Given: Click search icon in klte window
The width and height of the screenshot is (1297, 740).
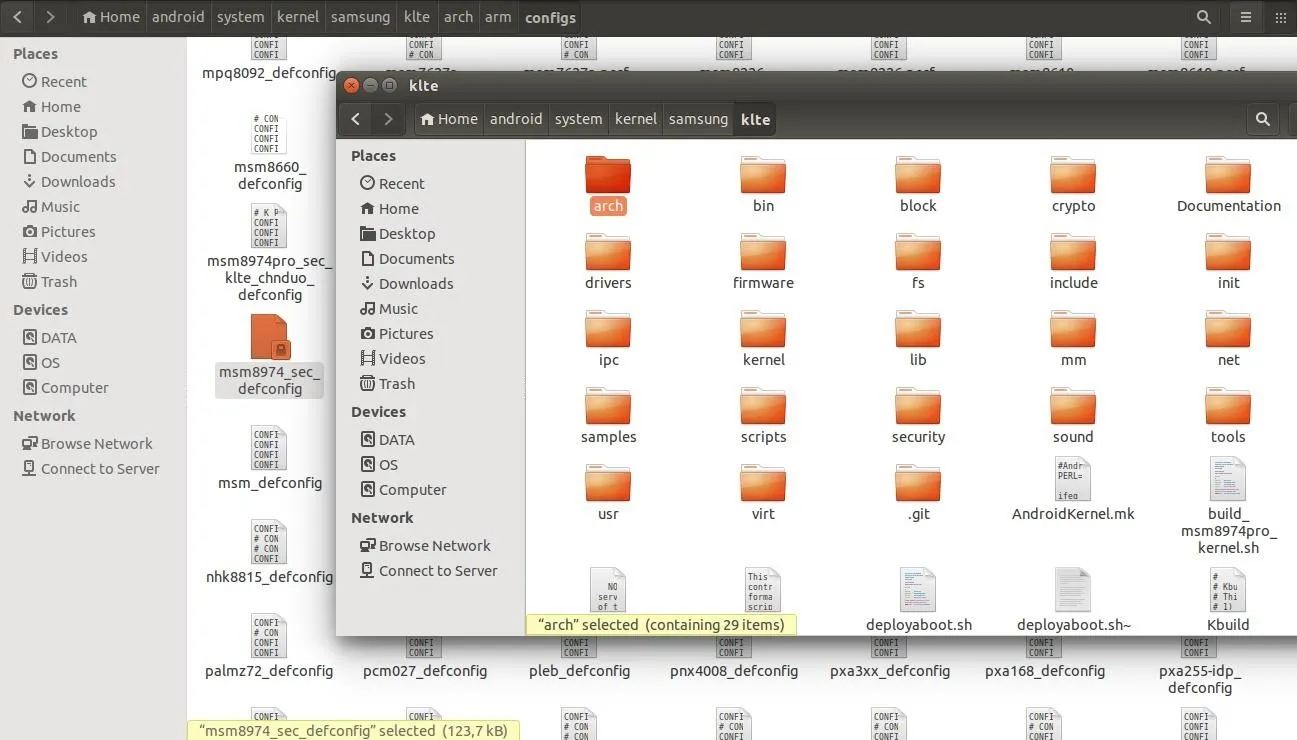Looking at the screenshot, I should (x=1263, y=119).
